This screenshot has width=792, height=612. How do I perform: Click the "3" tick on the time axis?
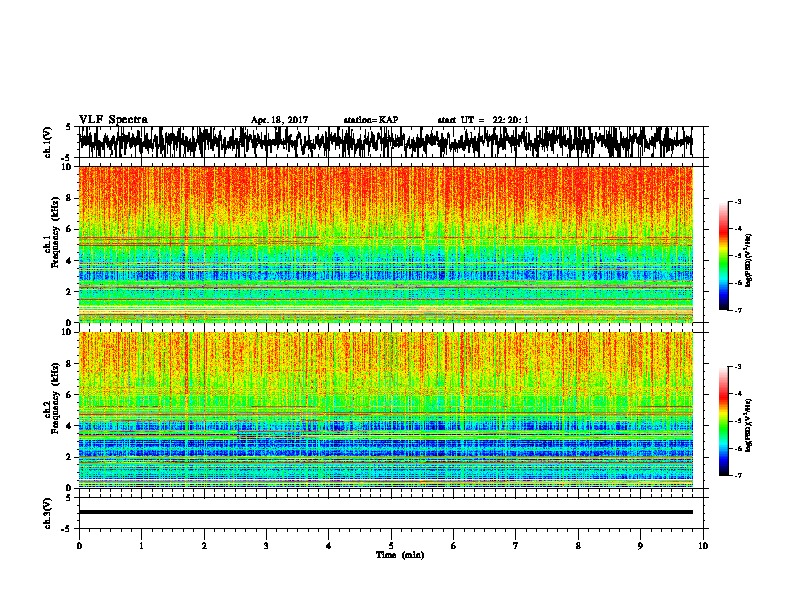pyautogui.click(x=266, y=546)
